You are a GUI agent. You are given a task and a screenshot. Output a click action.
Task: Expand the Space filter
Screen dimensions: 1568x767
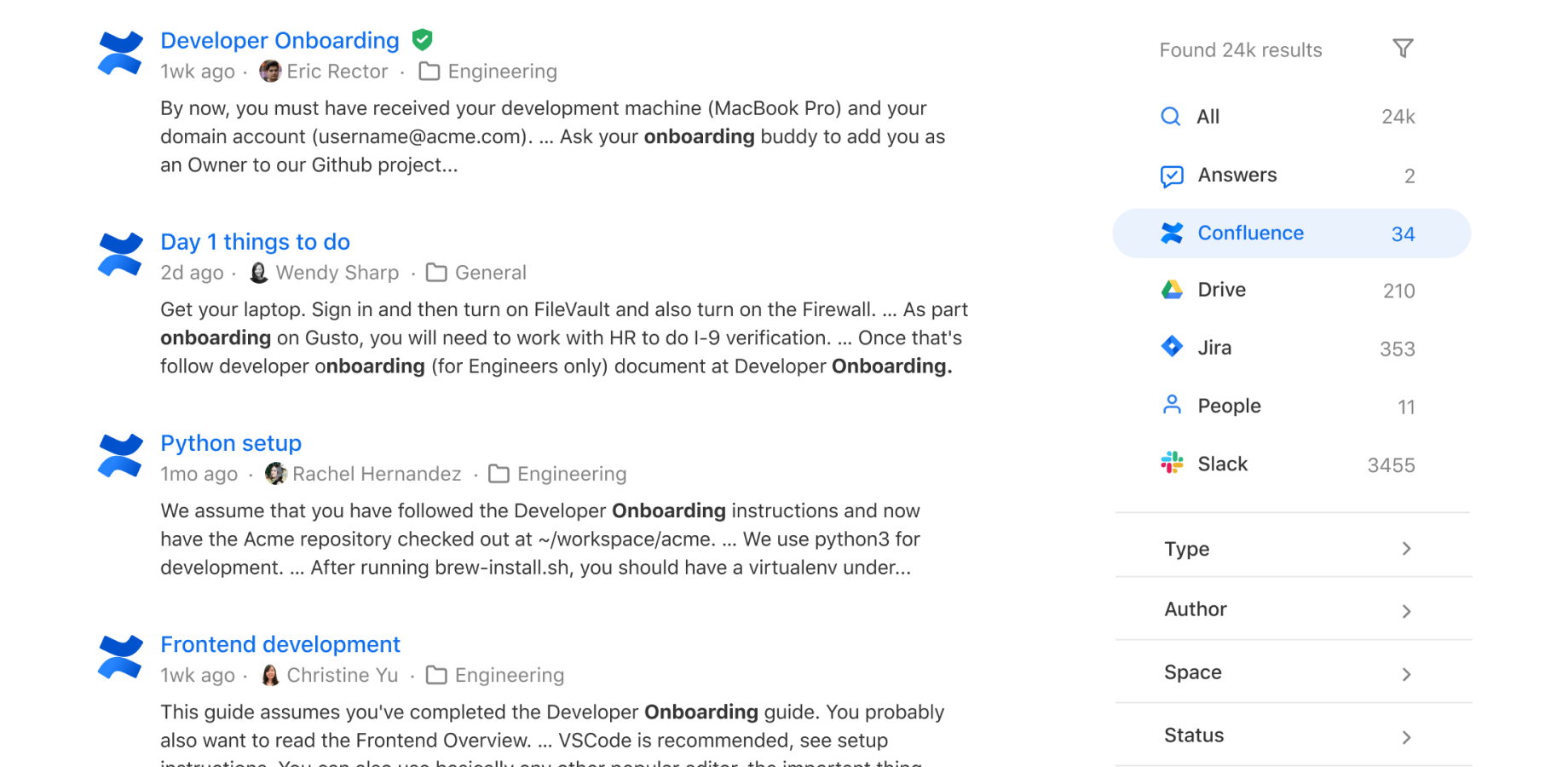(x=1292, y=672)
